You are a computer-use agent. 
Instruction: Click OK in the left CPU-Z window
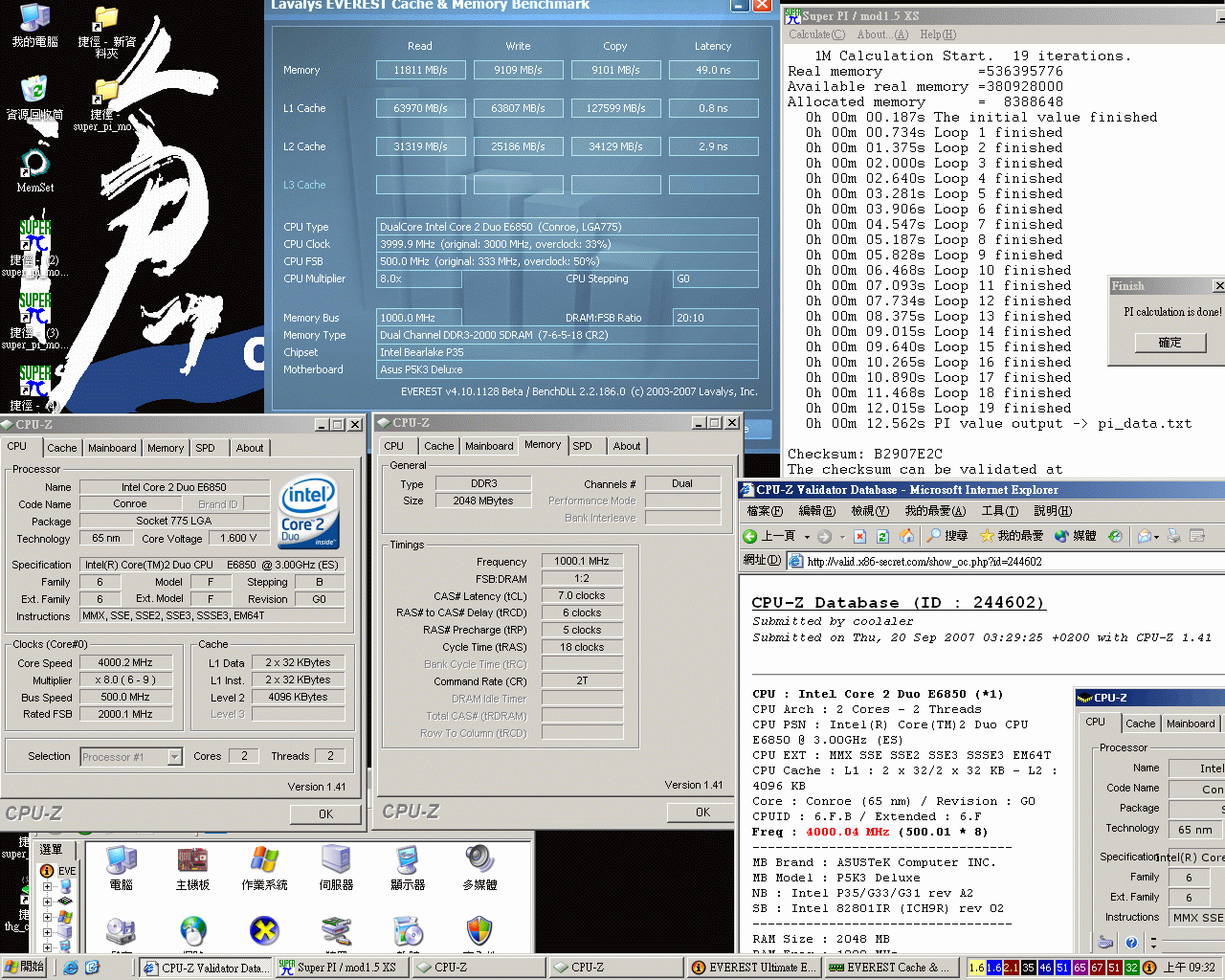pos(325,813)
